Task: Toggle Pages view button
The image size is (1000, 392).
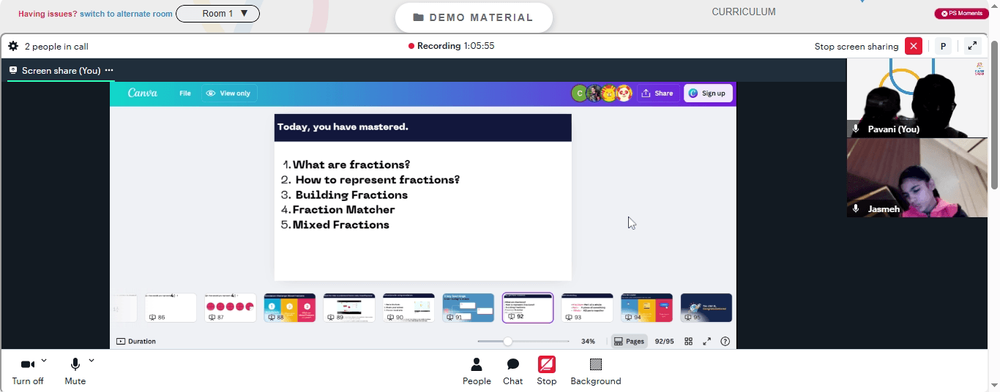Action: [x=629, y=342]
